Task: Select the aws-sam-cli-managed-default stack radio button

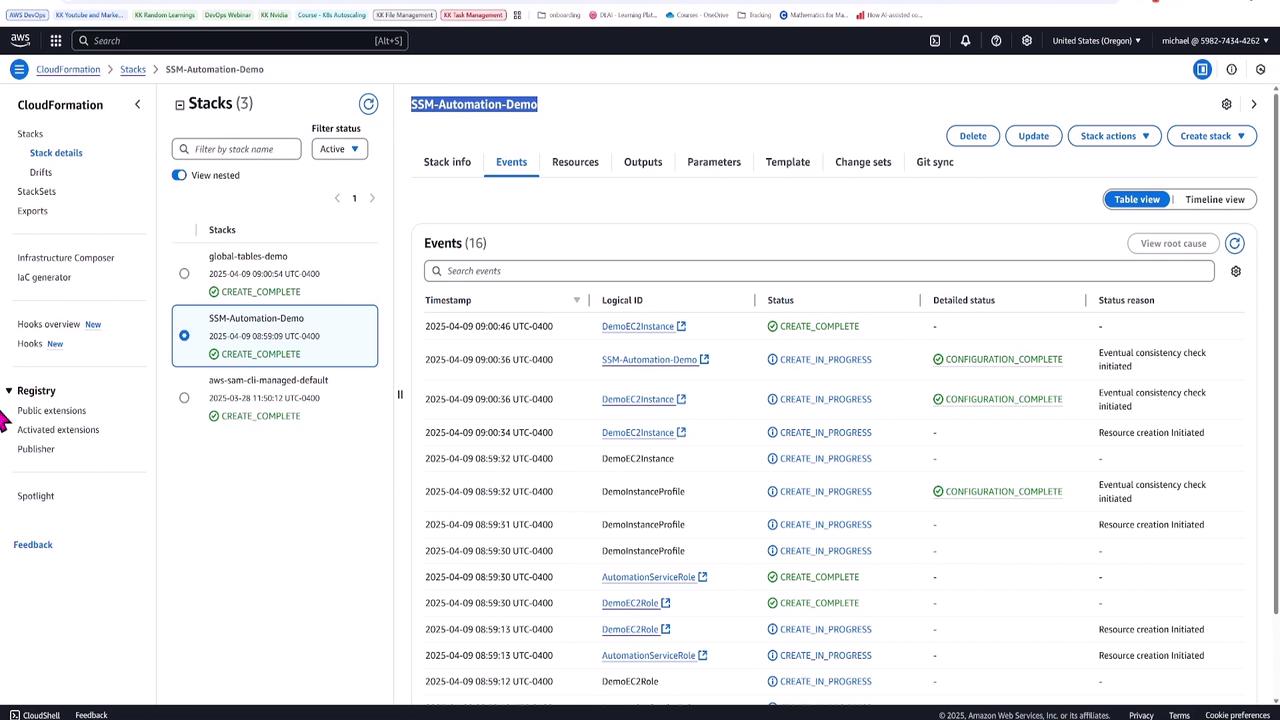Action: tap(184, 397)
